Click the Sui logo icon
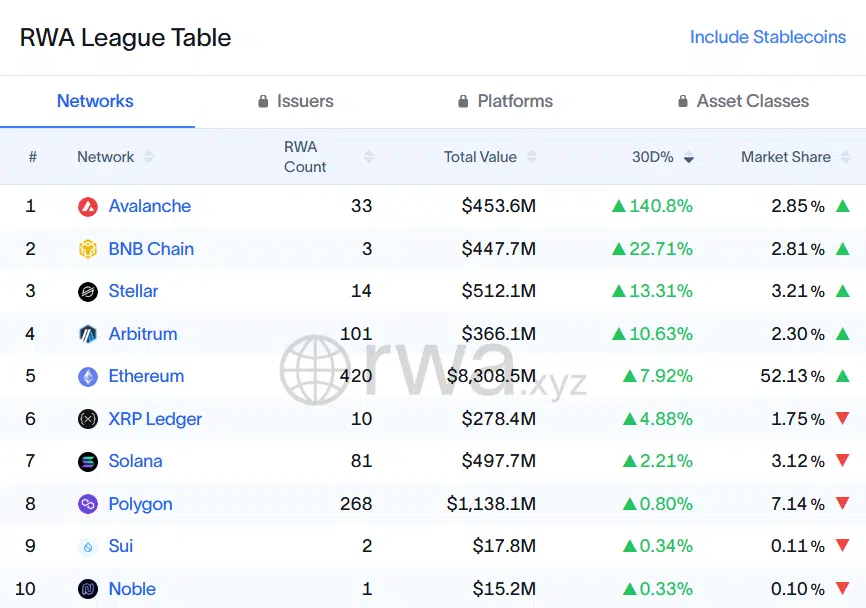The width and height of the screenshot is (866, 608). 88,547
